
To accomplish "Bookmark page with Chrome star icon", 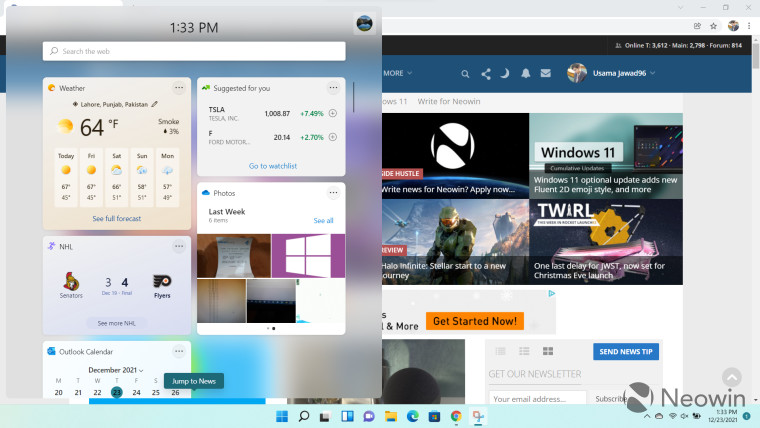I will coord(713,26).
